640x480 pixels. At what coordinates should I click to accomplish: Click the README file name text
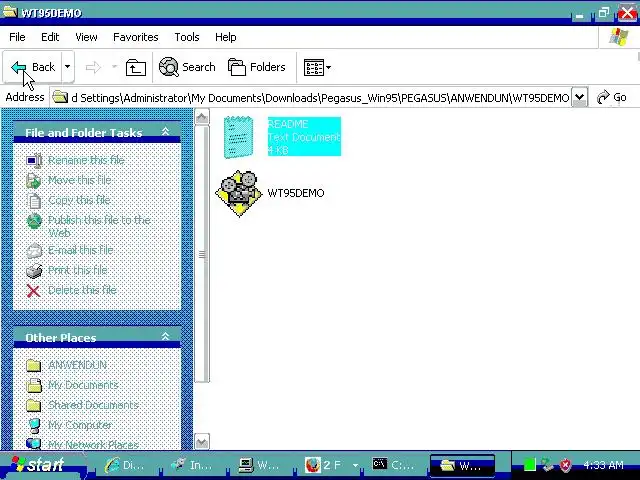pos(288,124)
